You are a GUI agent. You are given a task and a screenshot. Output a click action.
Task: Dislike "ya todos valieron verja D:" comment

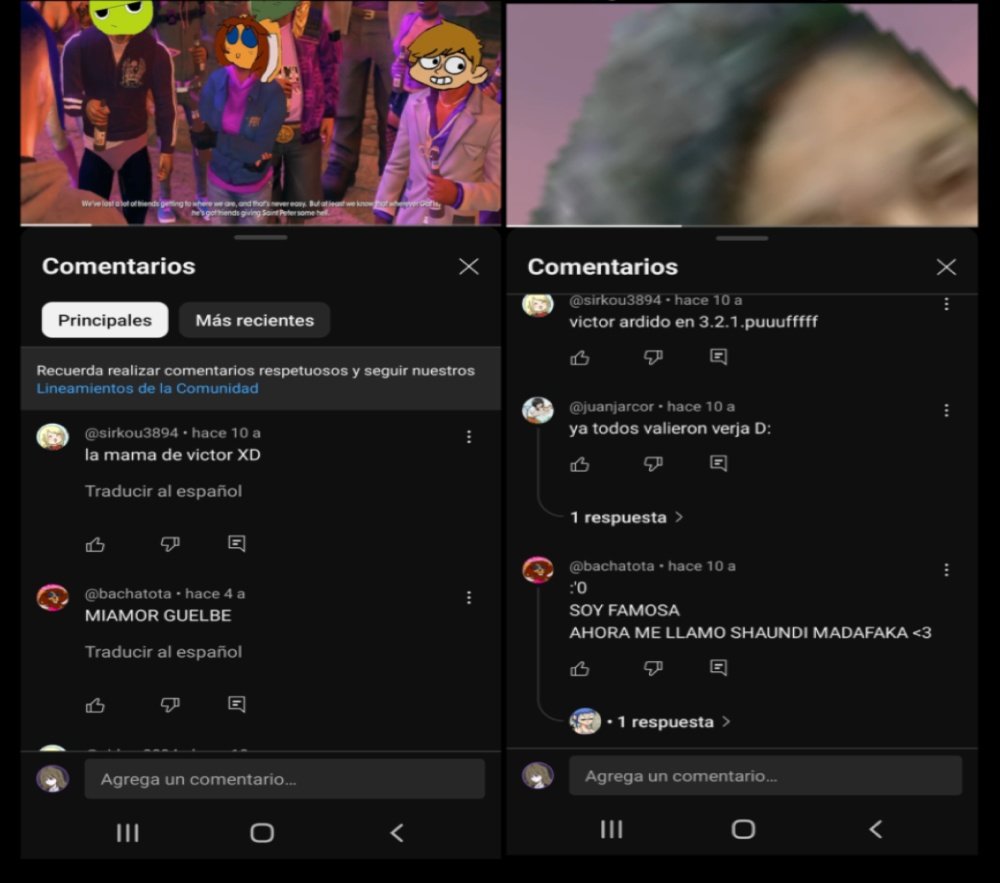pyautogui.click(x=653, y=463)
